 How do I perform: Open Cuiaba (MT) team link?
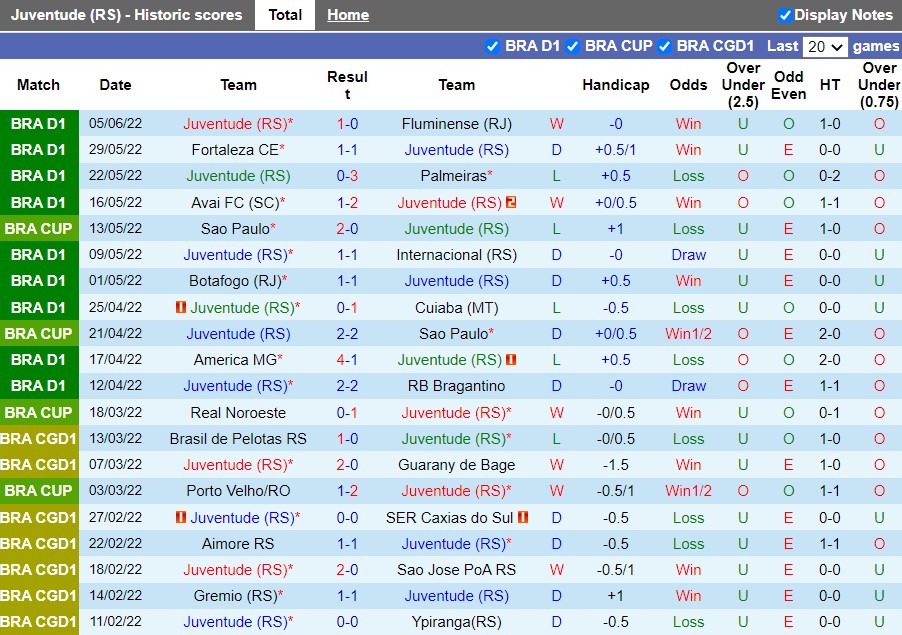pos(457,308)
